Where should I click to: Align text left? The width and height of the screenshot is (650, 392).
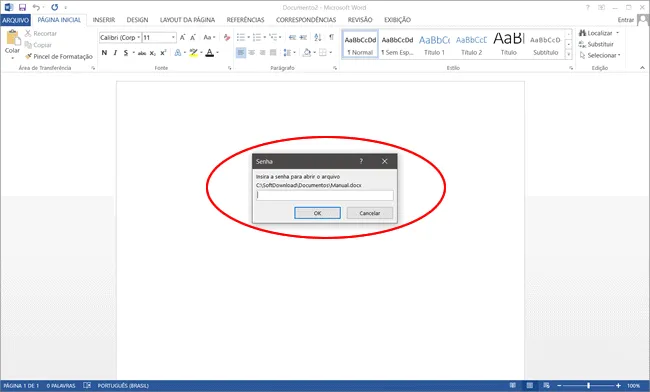(241, 53)
